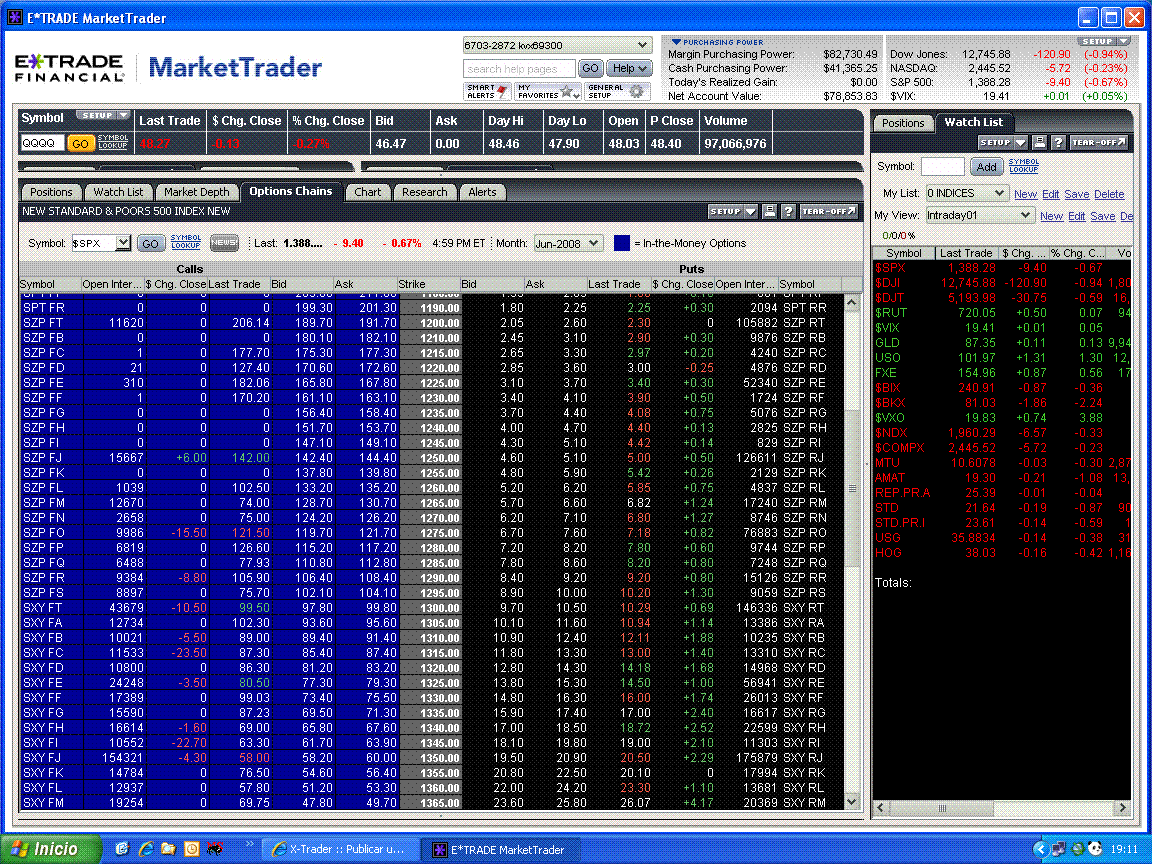
Task: Change expiration Month Jun-2008 dropdown
Action: point(568,243)
